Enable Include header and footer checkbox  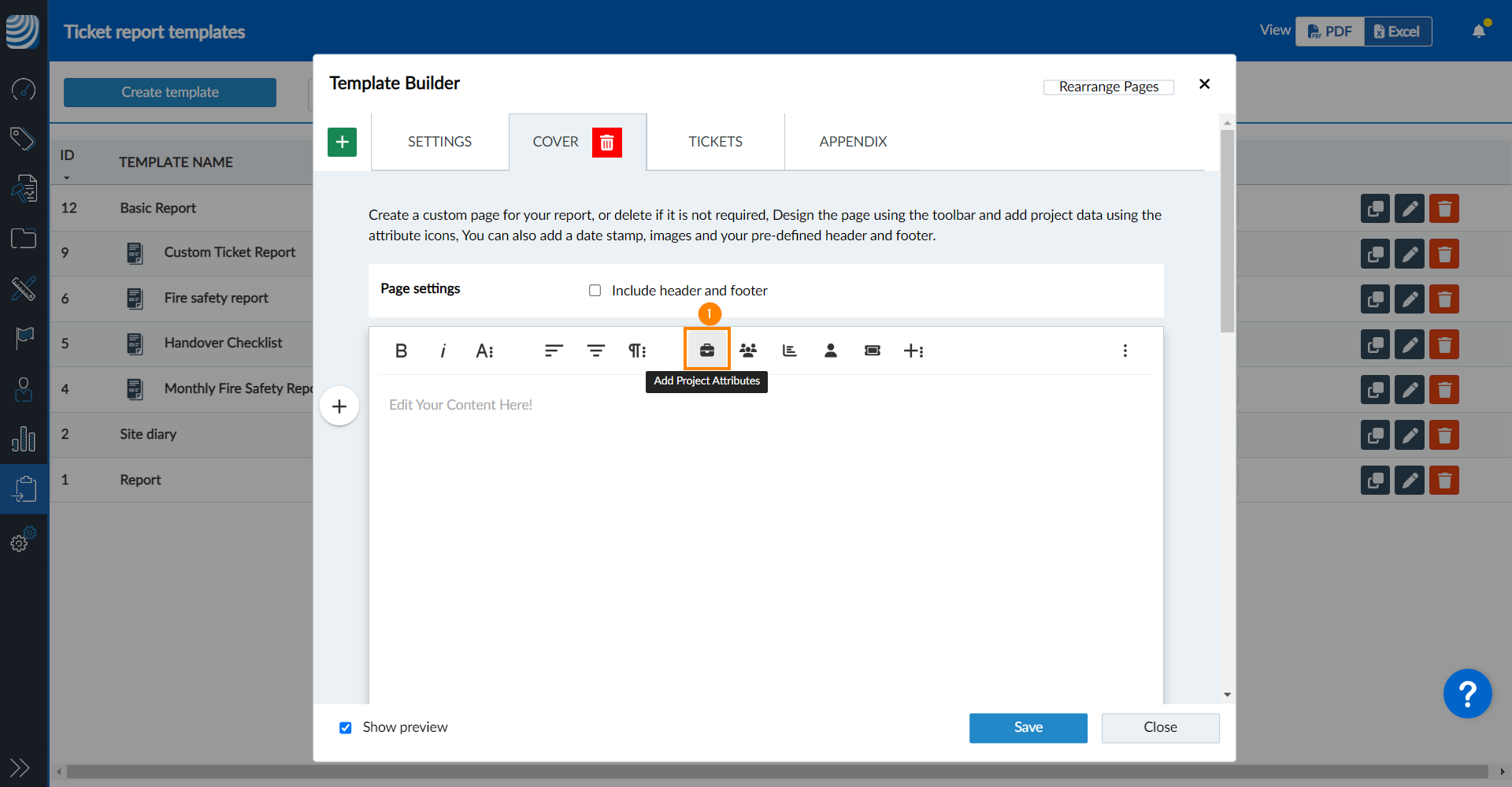pos(595,291)
